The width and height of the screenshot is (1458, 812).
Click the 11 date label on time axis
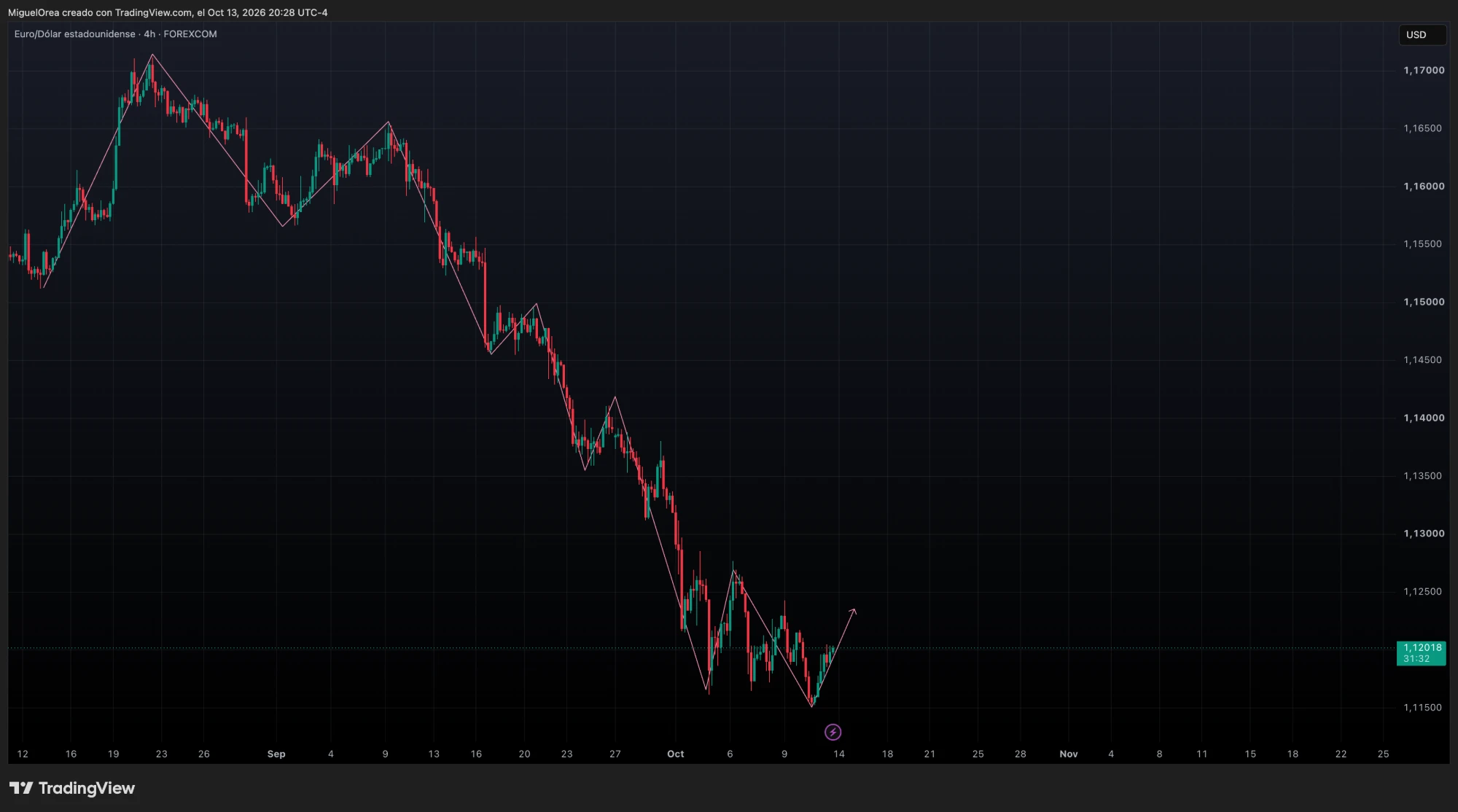click(x=1202, y=754)
